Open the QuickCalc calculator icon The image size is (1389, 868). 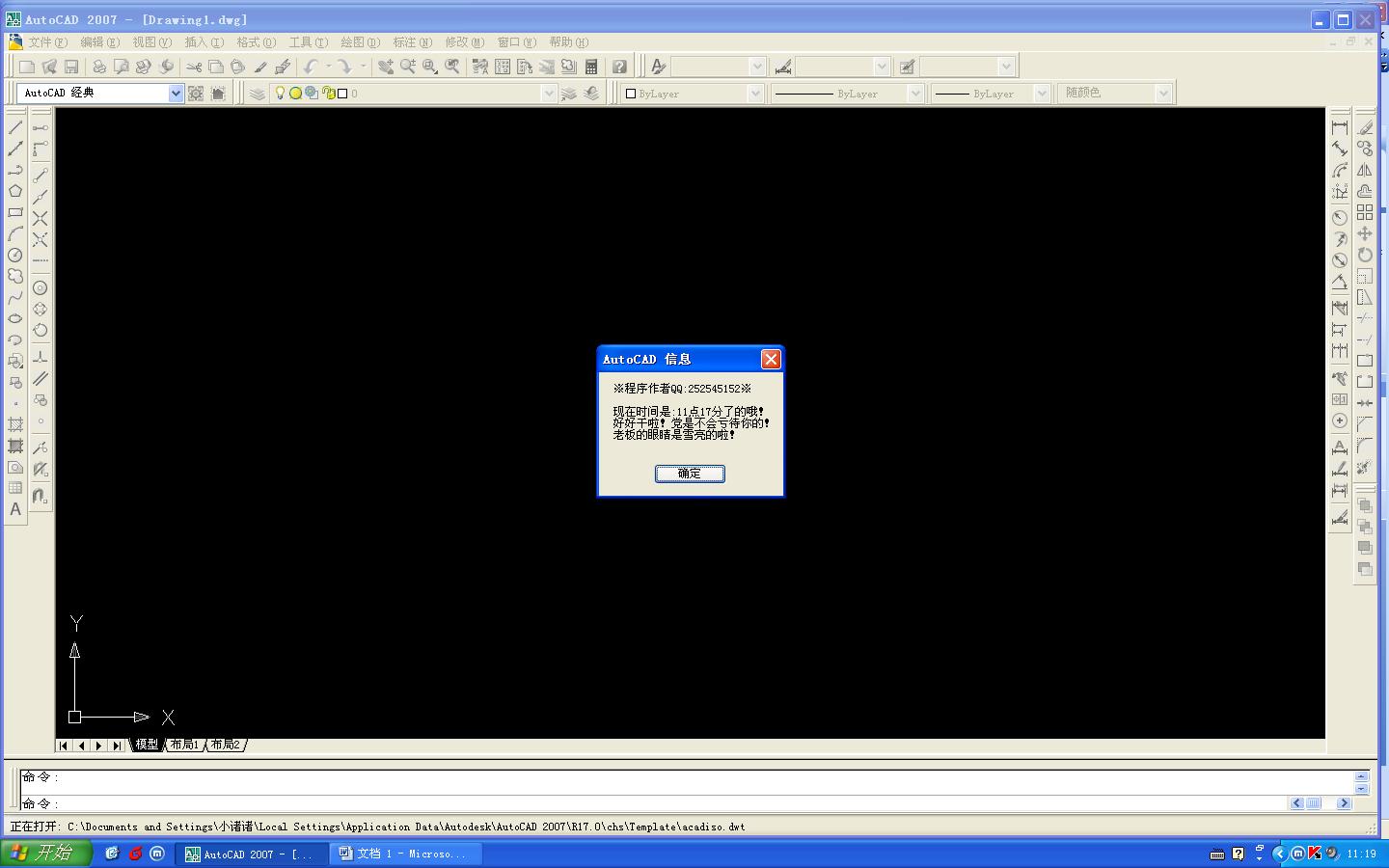pyautogui.click(x=591, y=67)
